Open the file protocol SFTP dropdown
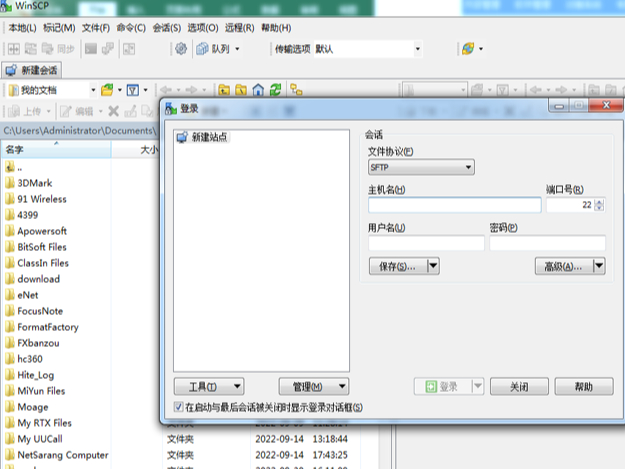This screenshot has height=469, width=625. (421, 167)
